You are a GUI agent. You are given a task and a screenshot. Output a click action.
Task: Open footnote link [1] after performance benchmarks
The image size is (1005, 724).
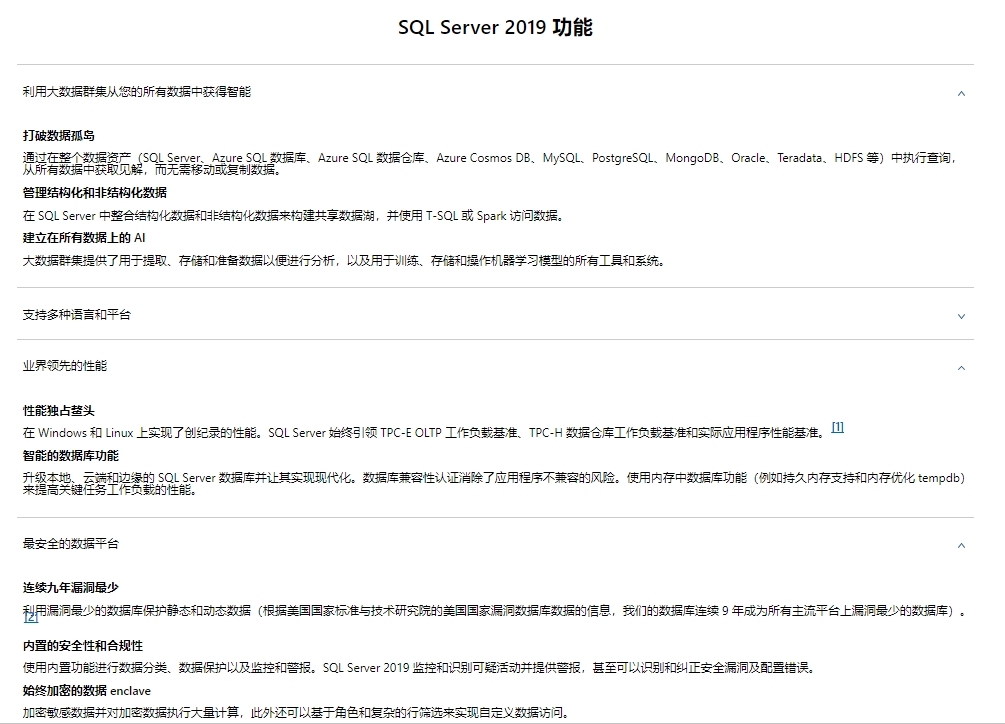pyautogui.click(x=838, y=427)
